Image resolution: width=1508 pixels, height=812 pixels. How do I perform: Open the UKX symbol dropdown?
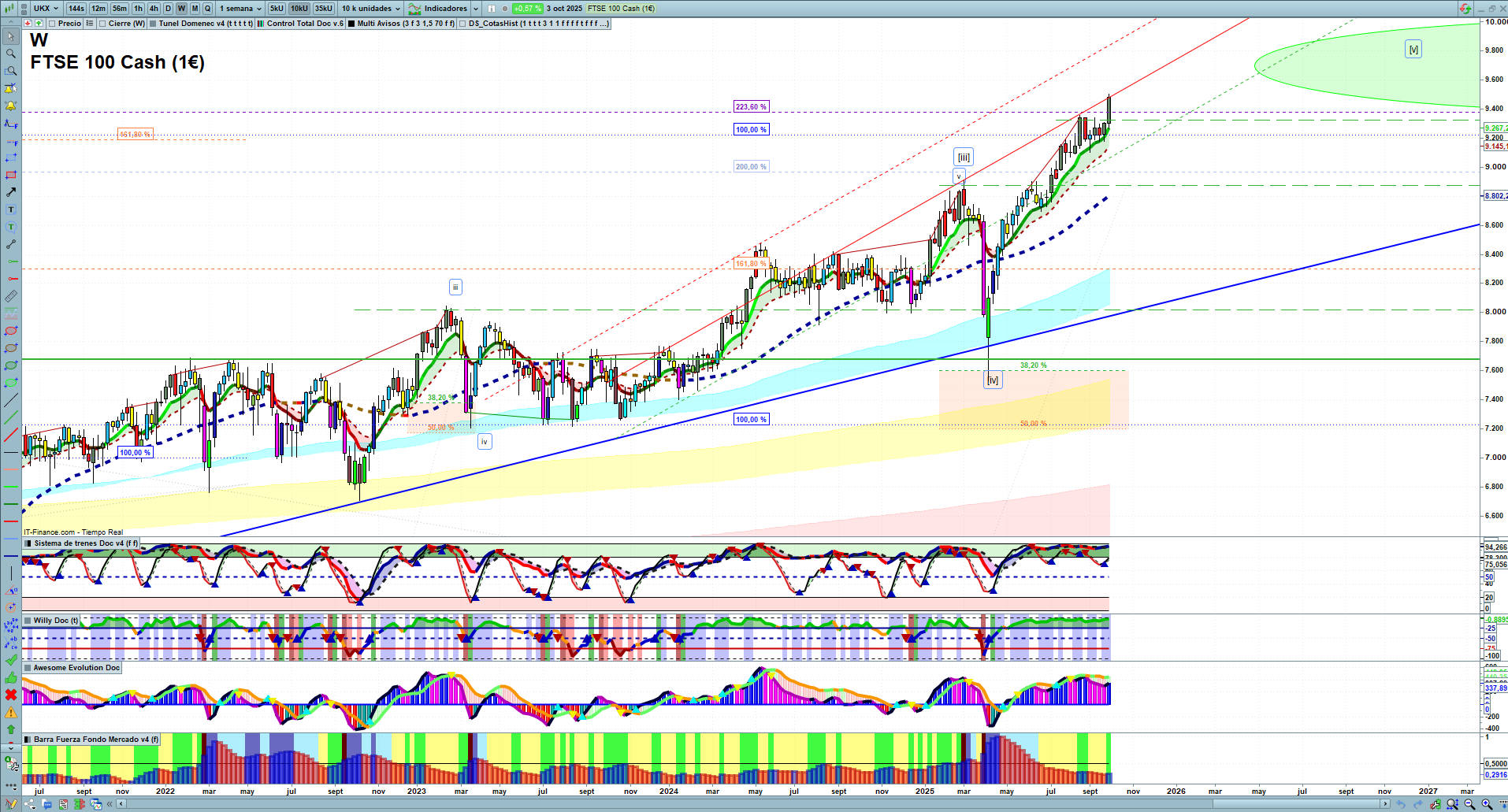46,9
